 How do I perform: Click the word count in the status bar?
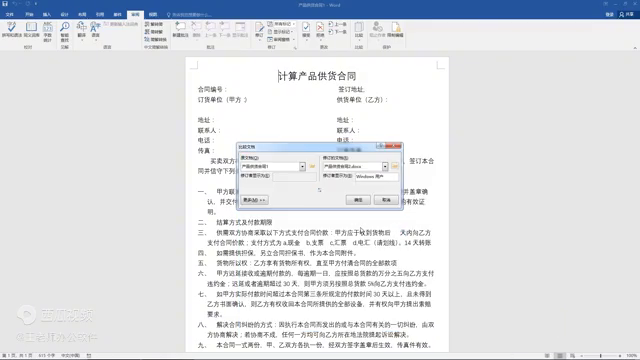(x=47, y=356)
